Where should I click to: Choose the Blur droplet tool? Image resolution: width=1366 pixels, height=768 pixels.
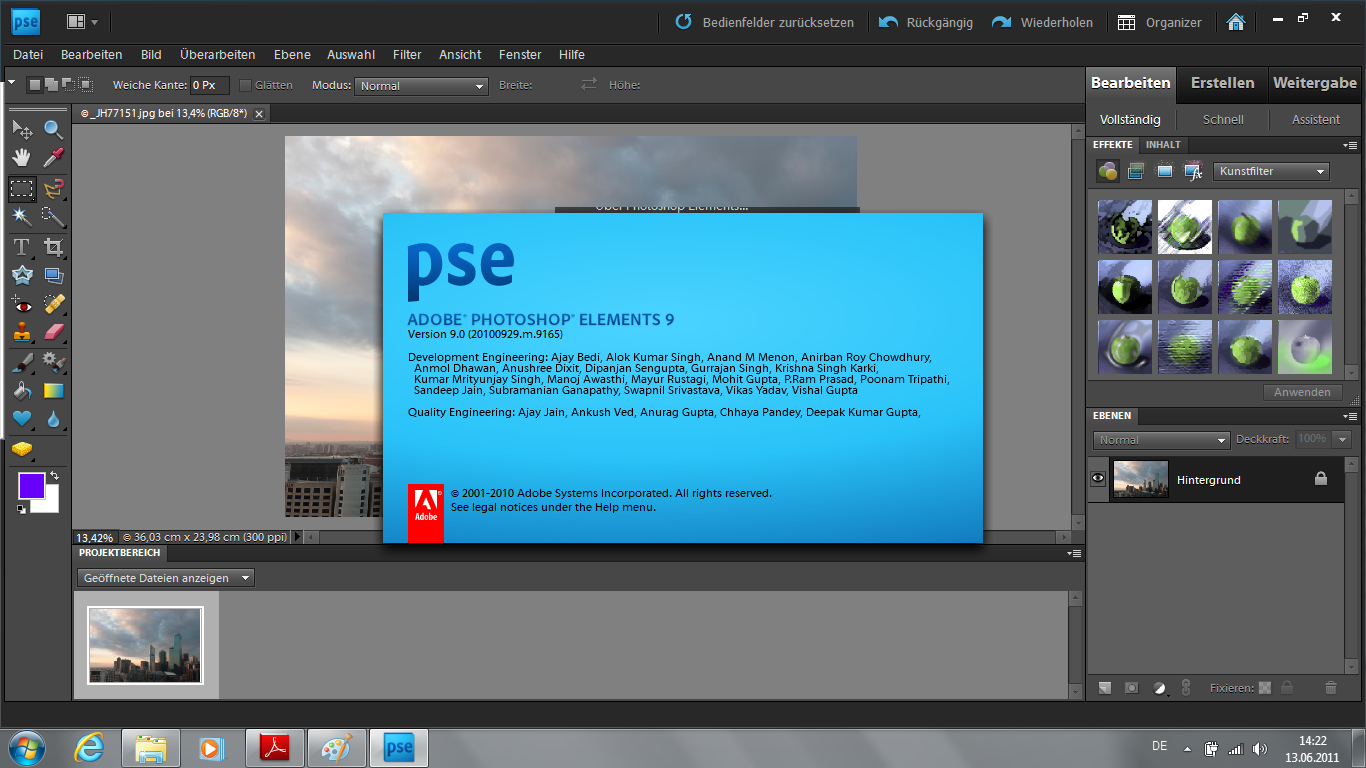coord(53,419)
